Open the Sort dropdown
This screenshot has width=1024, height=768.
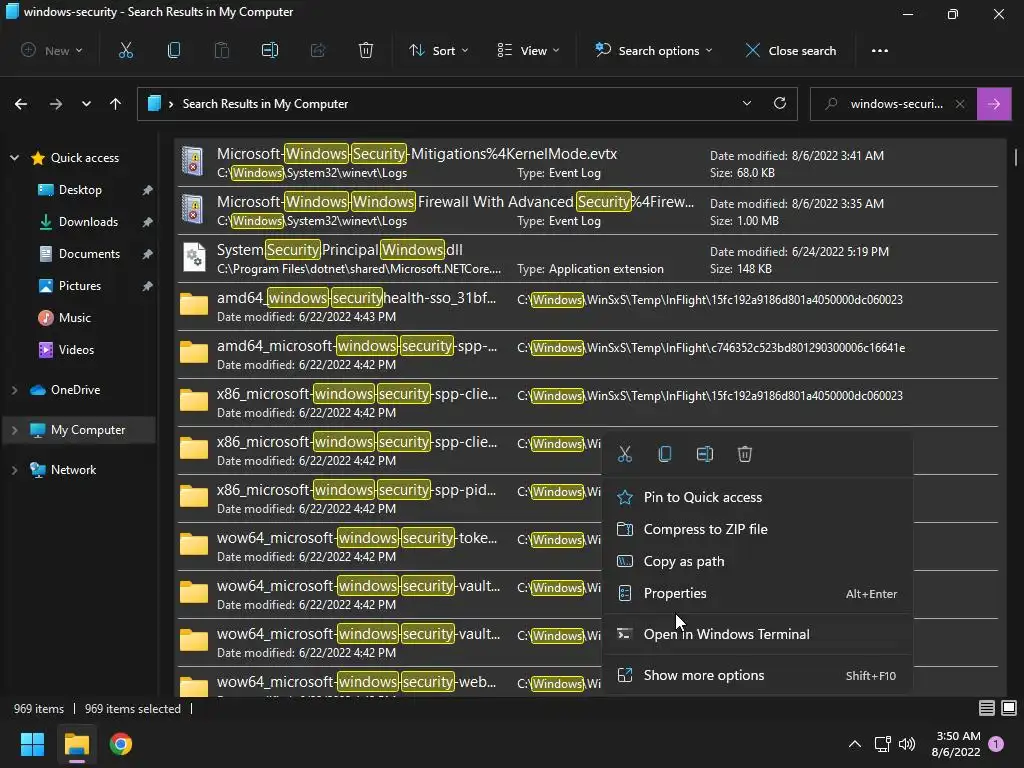[438, 50]
